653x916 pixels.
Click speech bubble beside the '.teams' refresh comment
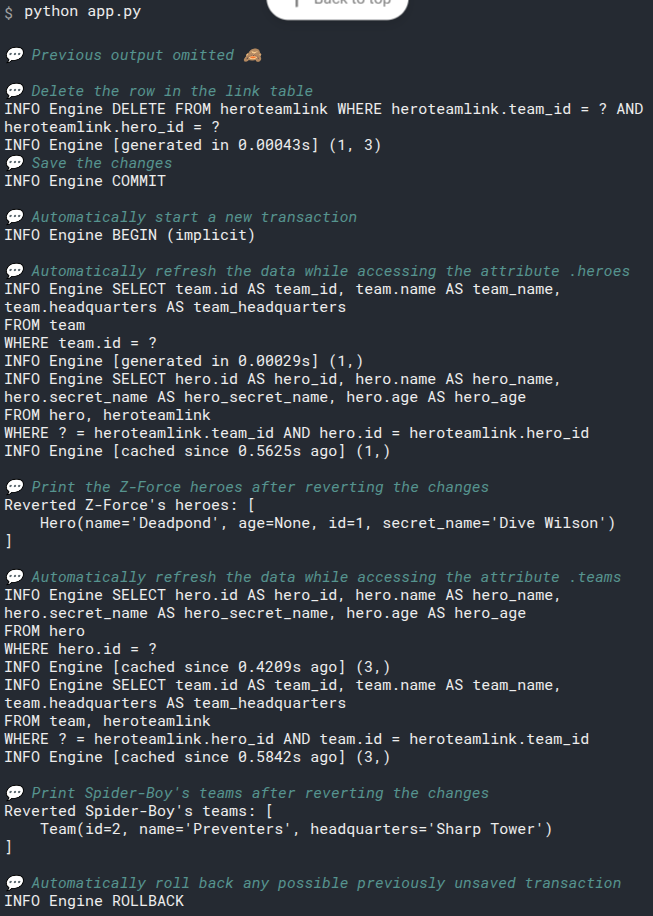pos(14,577)
